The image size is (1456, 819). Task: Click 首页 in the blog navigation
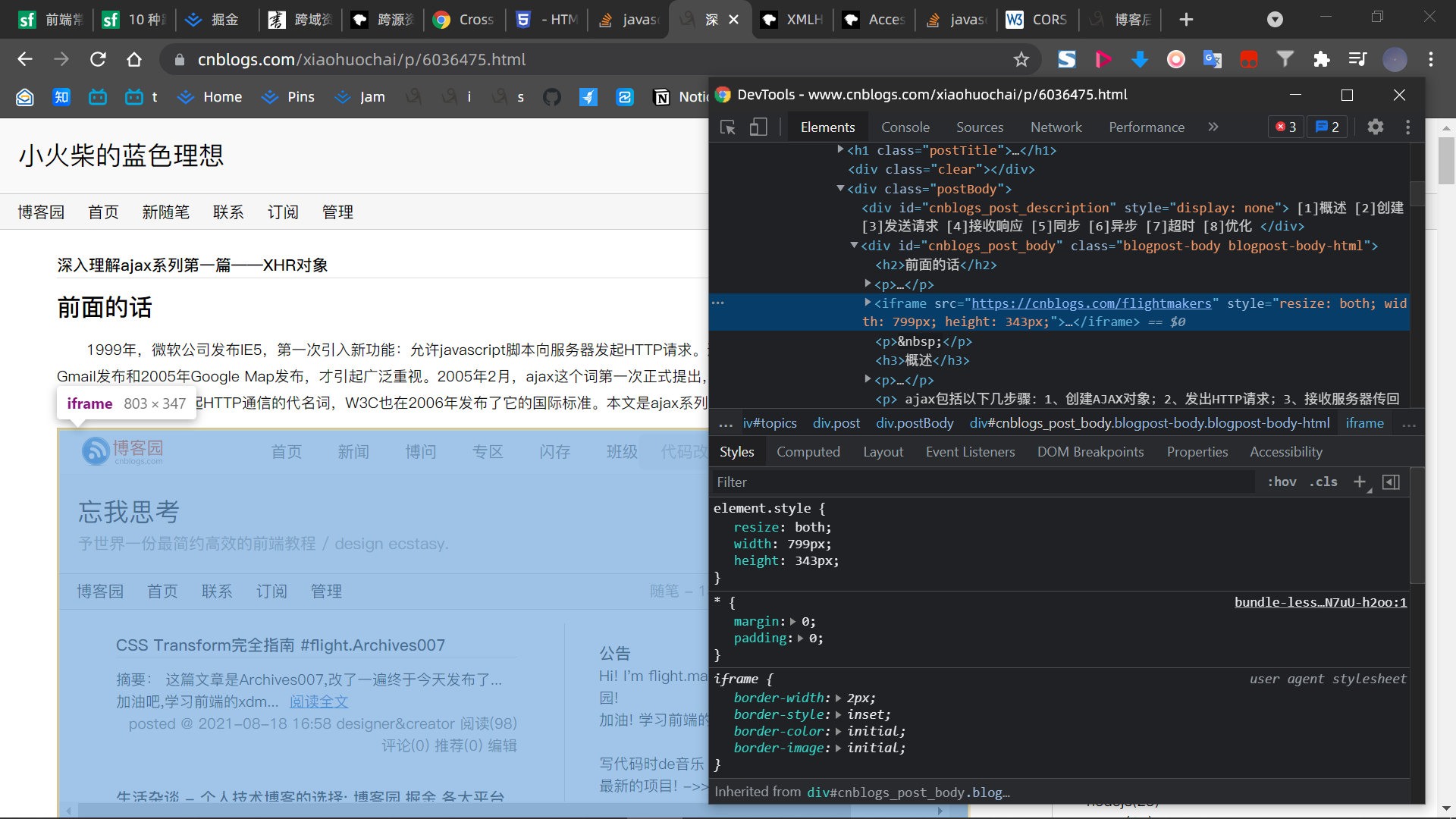pos(103,212)
